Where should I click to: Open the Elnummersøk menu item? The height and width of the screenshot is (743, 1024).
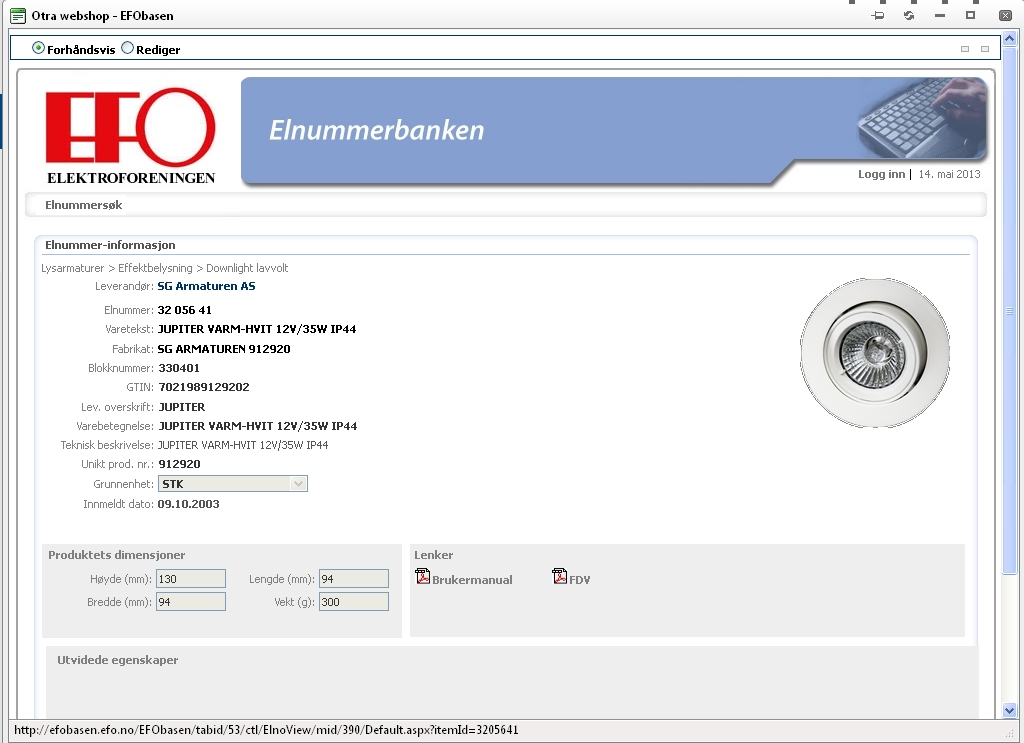(84, 205)
